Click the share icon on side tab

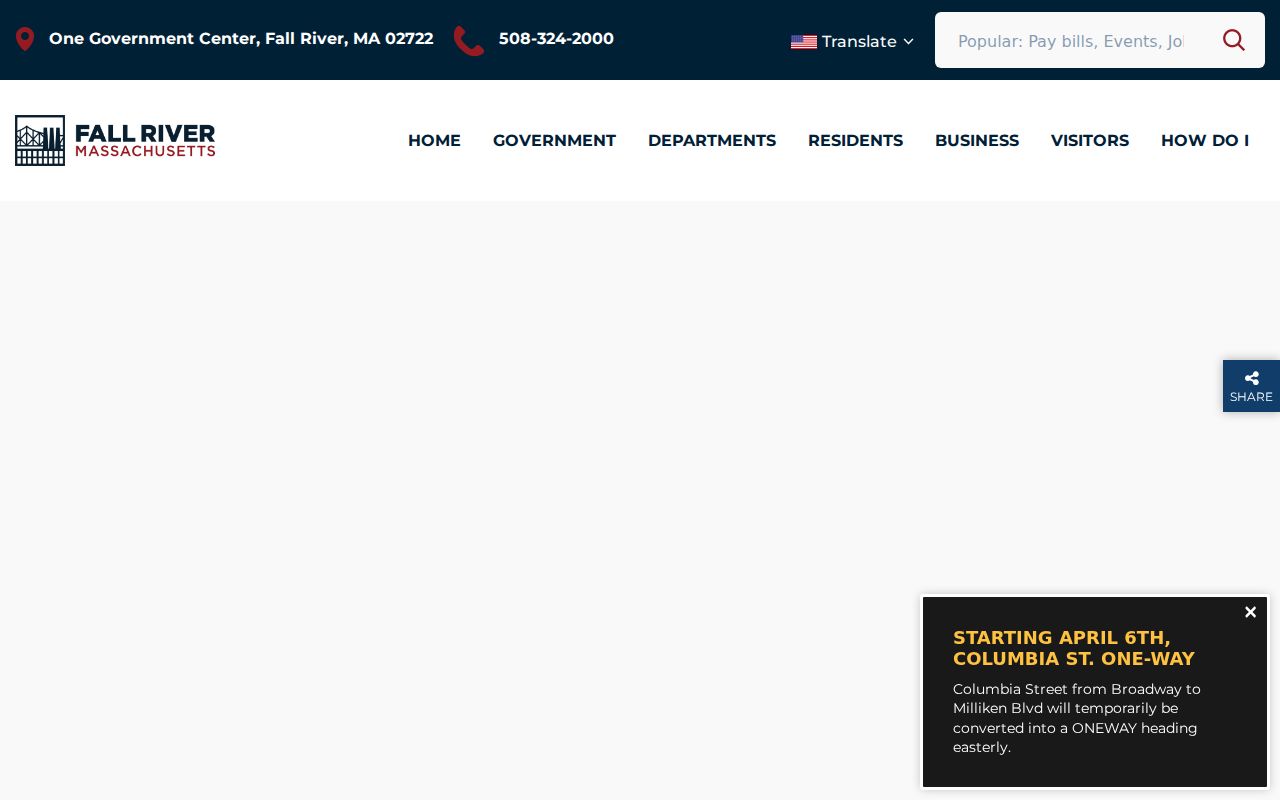(x=1252, y=378)
